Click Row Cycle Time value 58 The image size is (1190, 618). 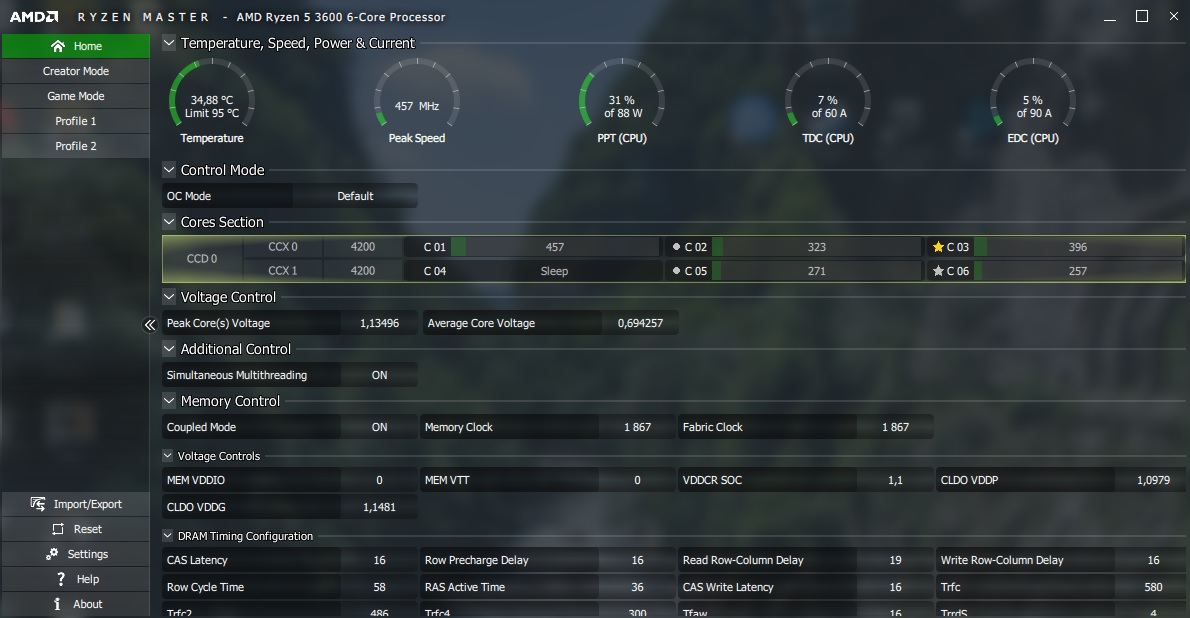(x=379, y=588)
